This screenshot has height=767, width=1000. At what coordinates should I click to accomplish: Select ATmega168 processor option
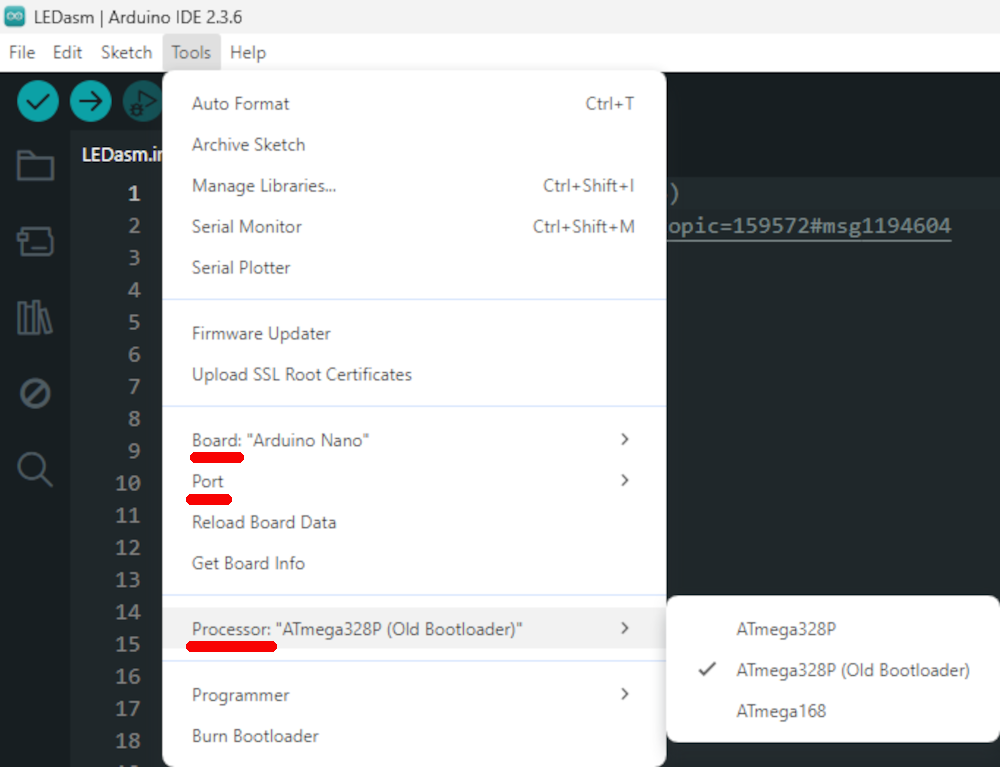coord(833,711)
